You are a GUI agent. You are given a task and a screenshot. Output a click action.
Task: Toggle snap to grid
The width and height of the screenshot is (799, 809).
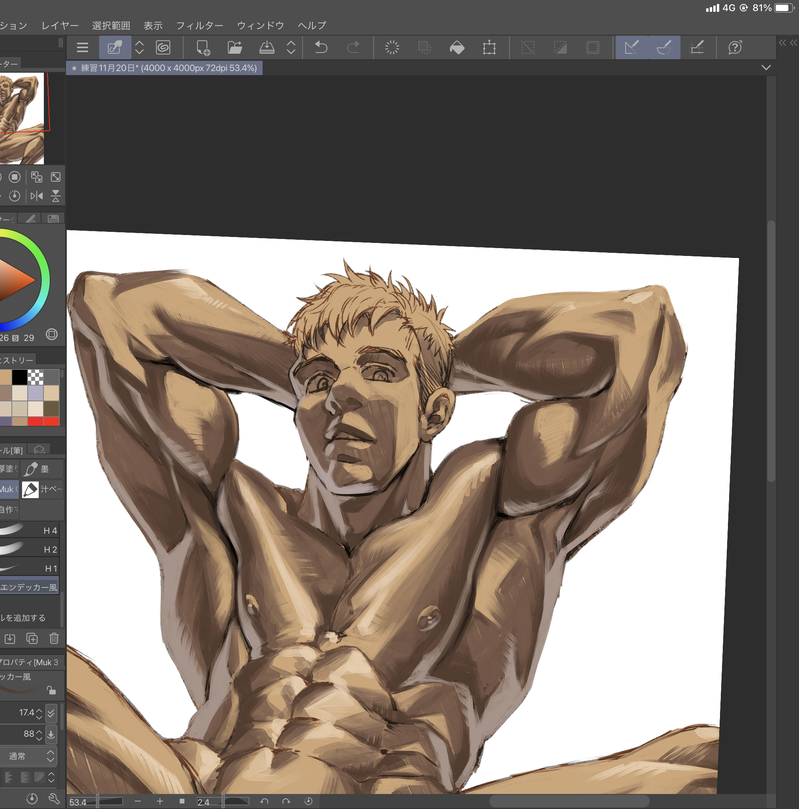click(x=697, y=48)
